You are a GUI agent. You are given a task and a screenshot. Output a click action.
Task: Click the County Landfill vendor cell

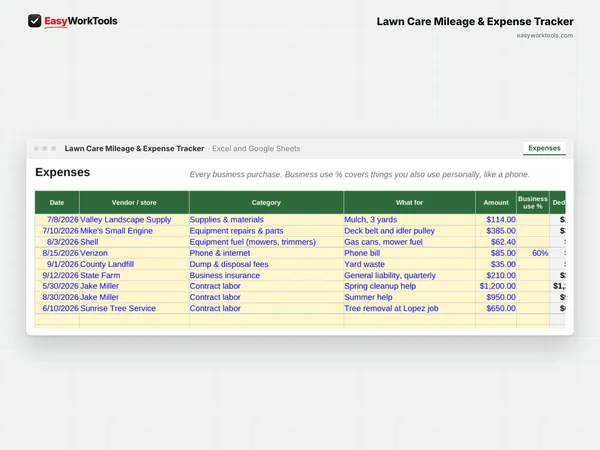(134, 264)
